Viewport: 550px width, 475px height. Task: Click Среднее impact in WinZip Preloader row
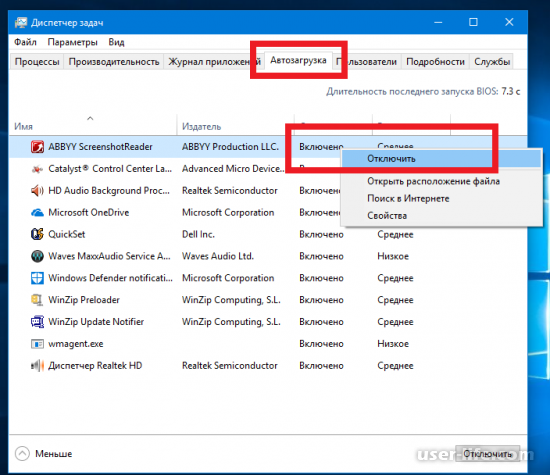(395, 300)
